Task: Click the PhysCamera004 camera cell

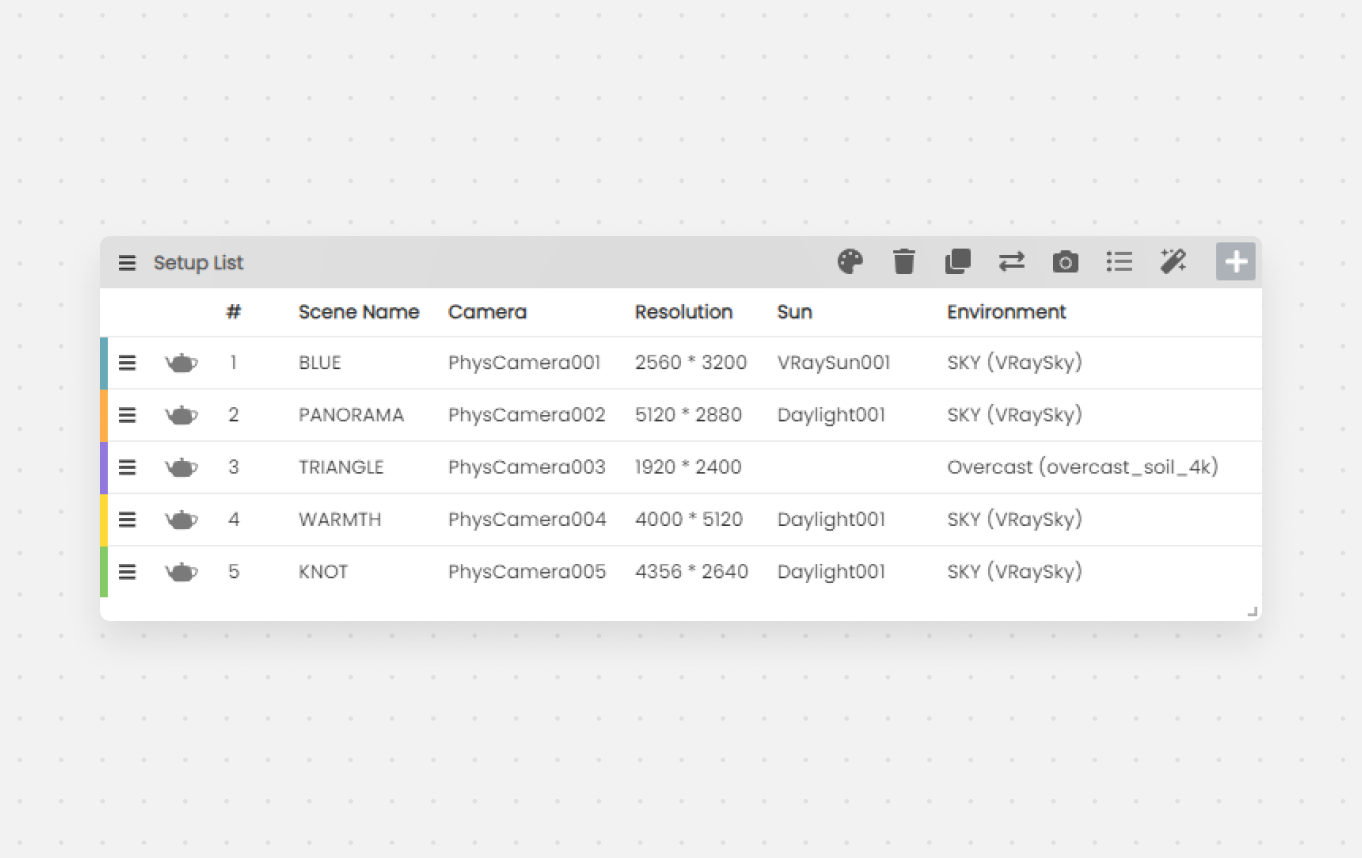Action: [527, 520]
